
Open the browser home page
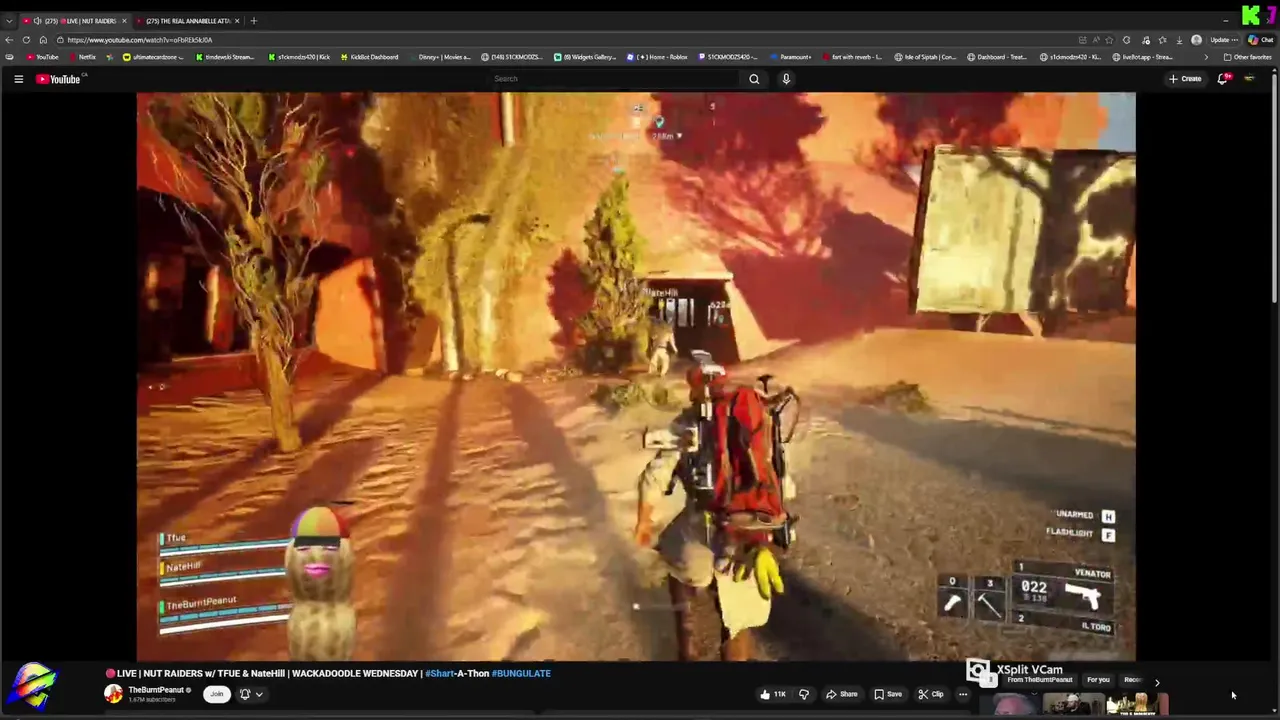pyautogui.click(x=43, y=40)
